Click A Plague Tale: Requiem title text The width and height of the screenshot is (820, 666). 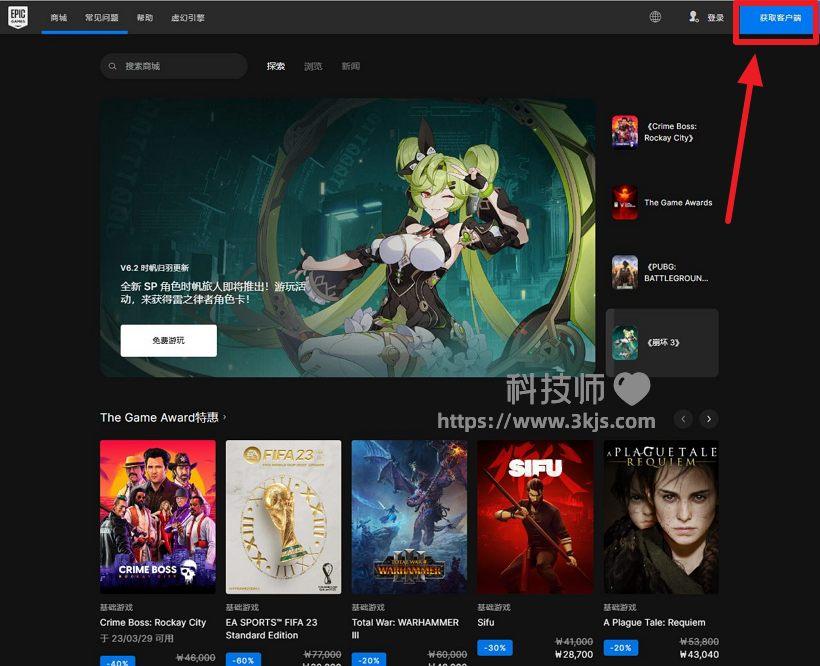pos(654,623)
